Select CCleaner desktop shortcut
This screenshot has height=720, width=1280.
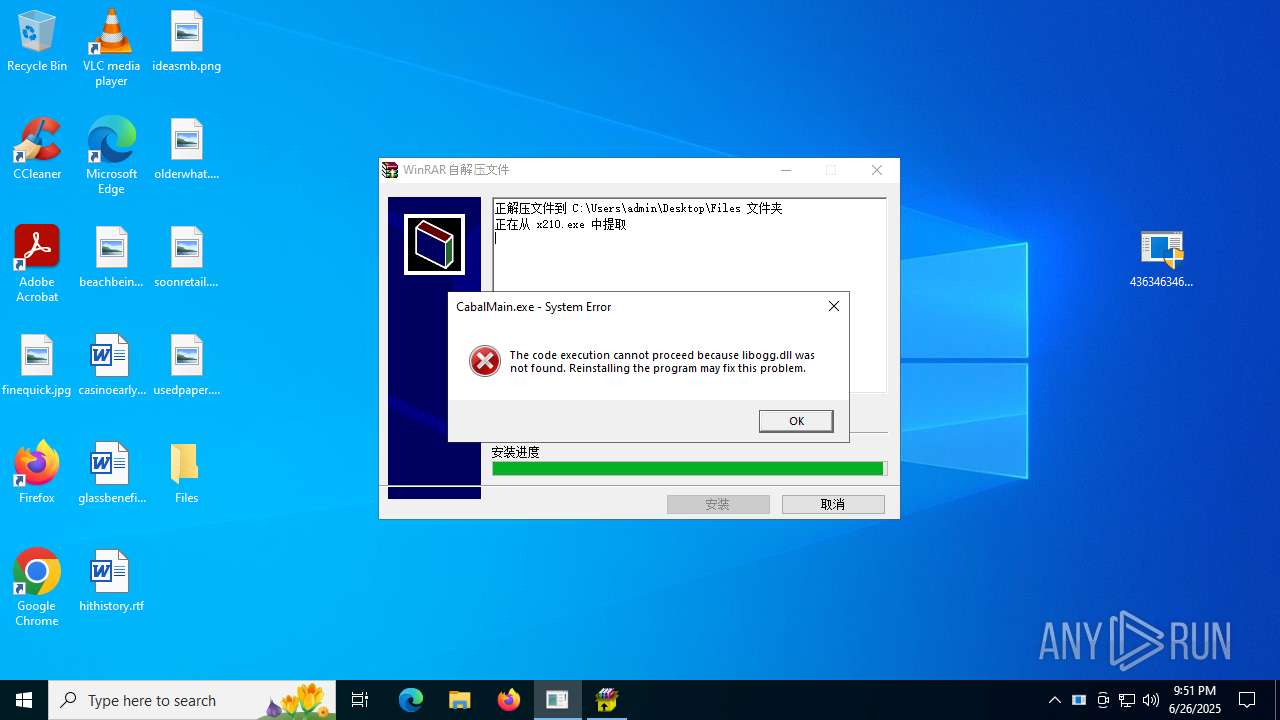pyautogui.click(x=37, y=149)
